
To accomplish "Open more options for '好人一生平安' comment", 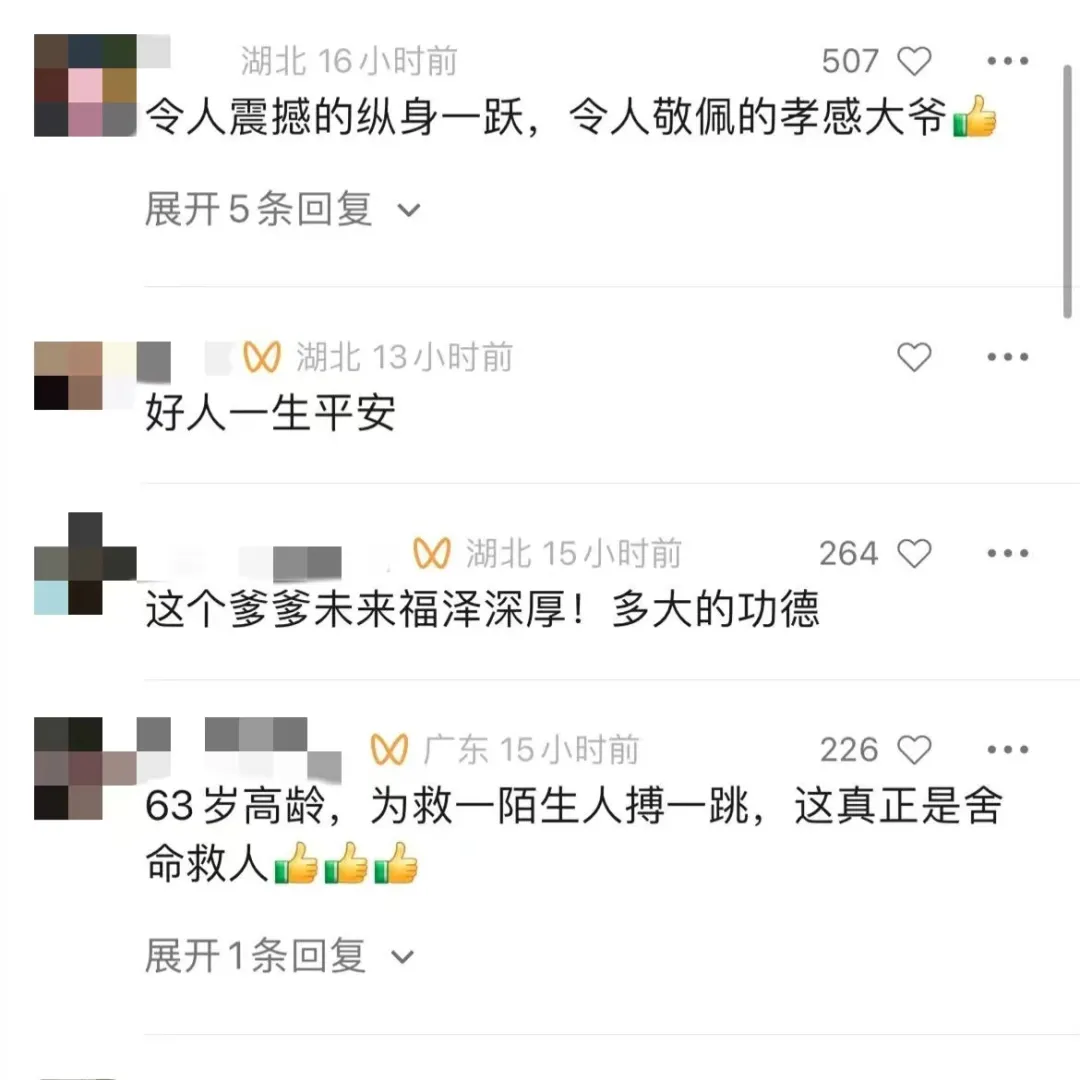I will coord(1008,357).
